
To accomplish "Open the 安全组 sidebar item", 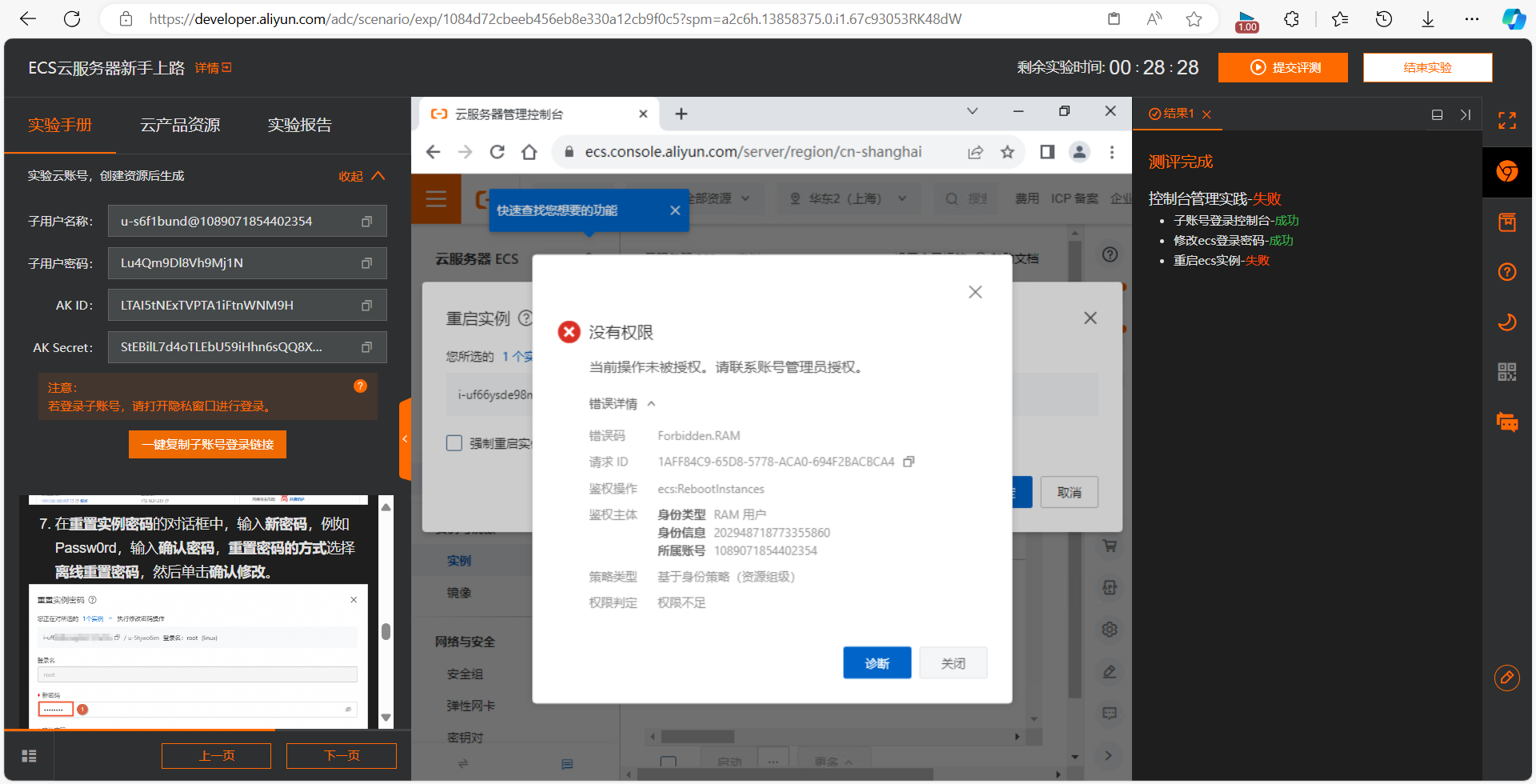I will [x=465, y=674].
